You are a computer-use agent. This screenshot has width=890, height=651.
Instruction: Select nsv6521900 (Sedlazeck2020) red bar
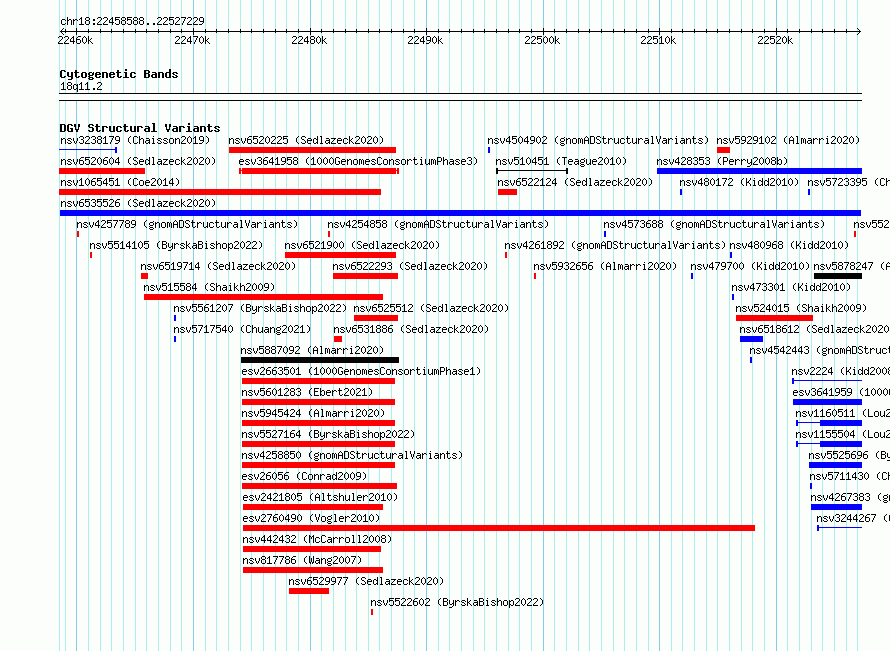pos(341,255)
